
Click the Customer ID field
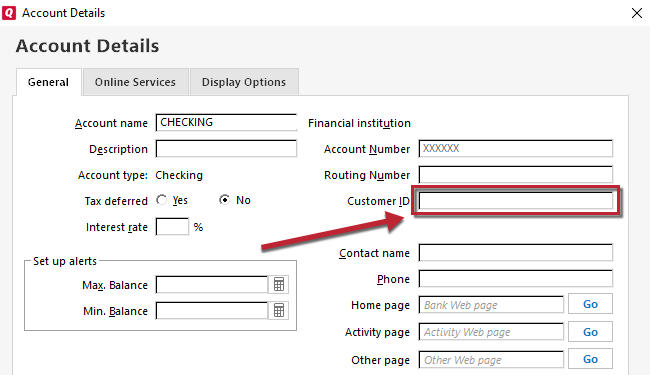516,201
